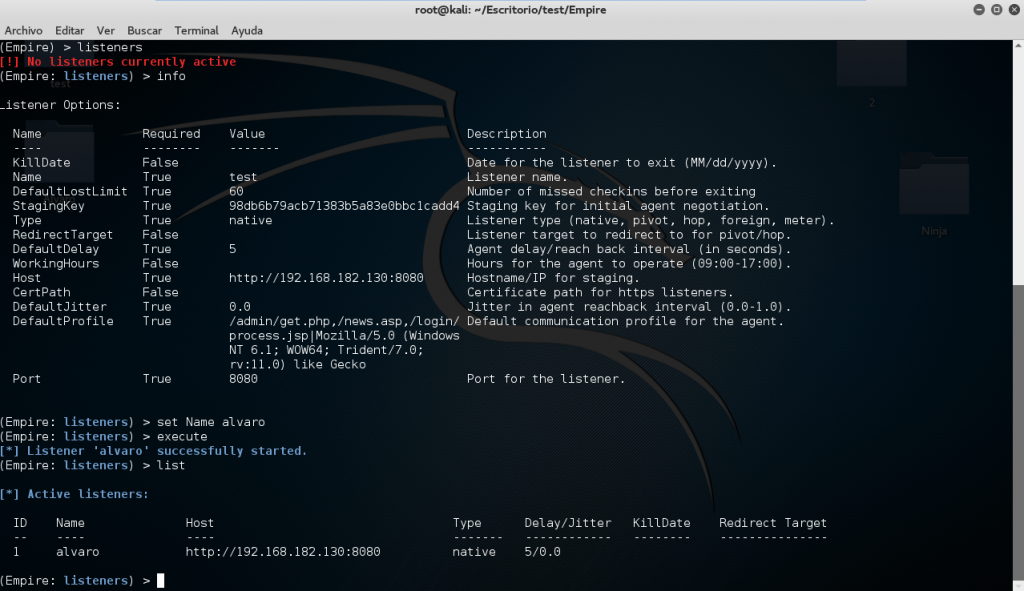
Task: Click the cursor at the bottom prompt
Action: (x=160, y=581)
